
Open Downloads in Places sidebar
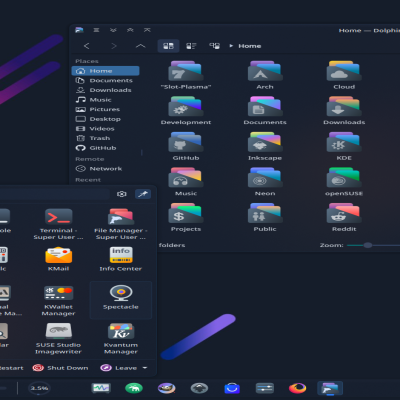point(106,90)
